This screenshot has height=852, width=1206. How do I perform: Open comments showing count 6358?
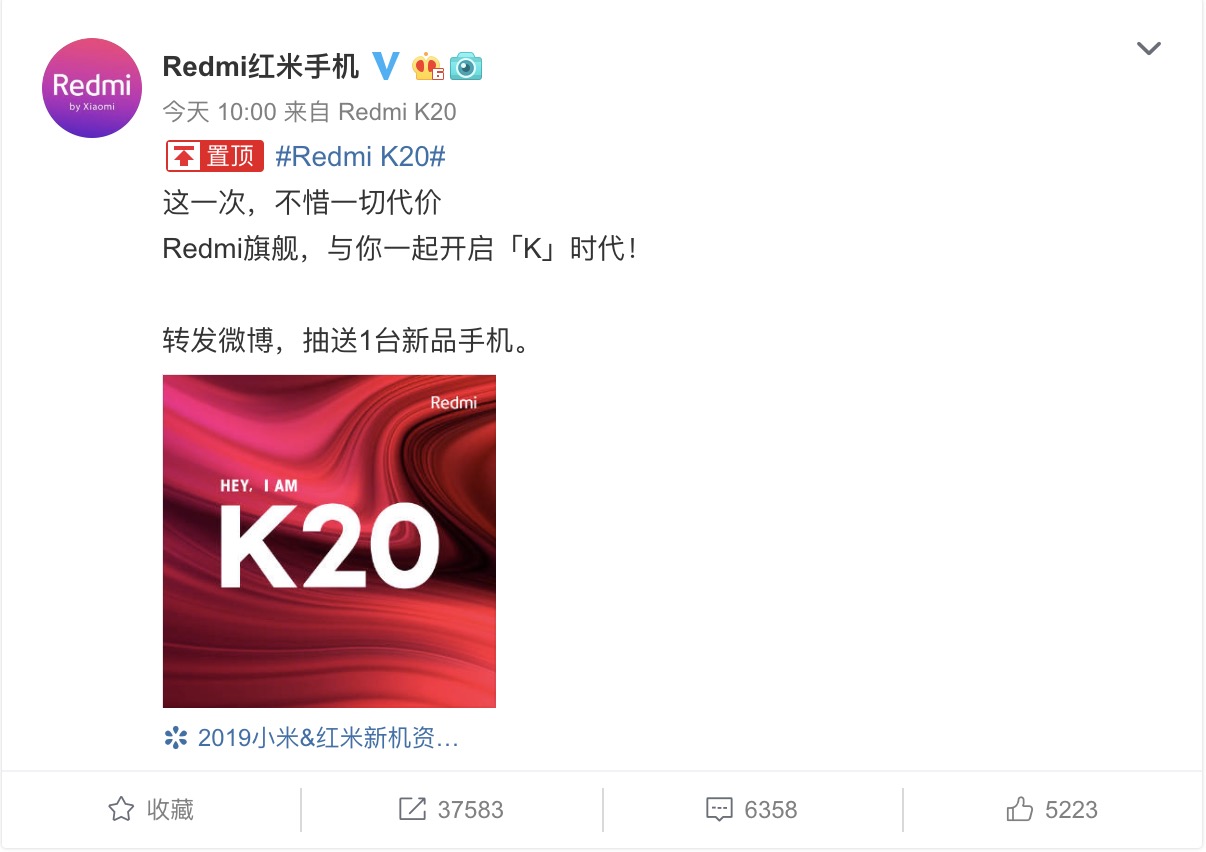pos(751,809)
